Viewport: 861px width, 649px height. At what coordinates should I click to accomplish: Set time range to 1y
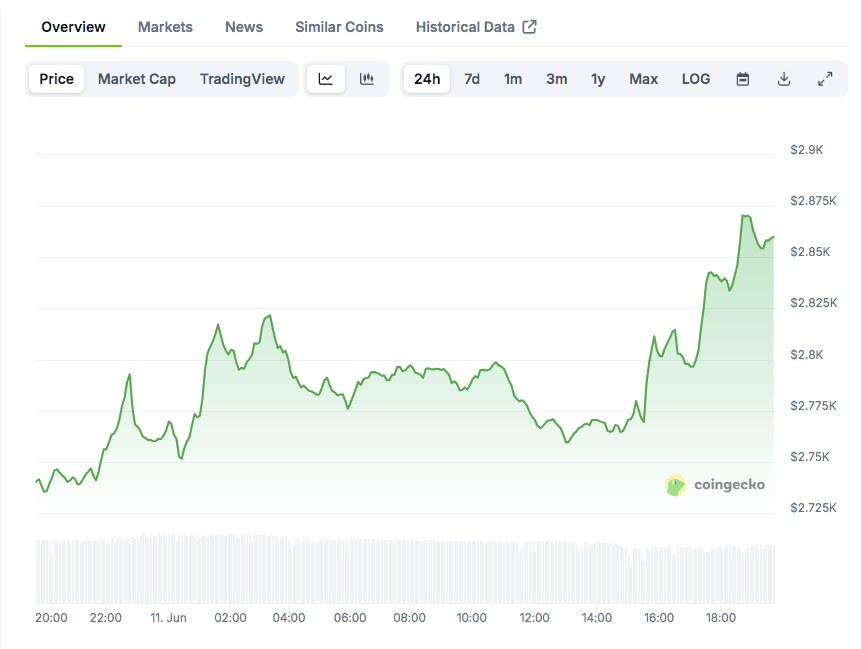tap(598, 79)
